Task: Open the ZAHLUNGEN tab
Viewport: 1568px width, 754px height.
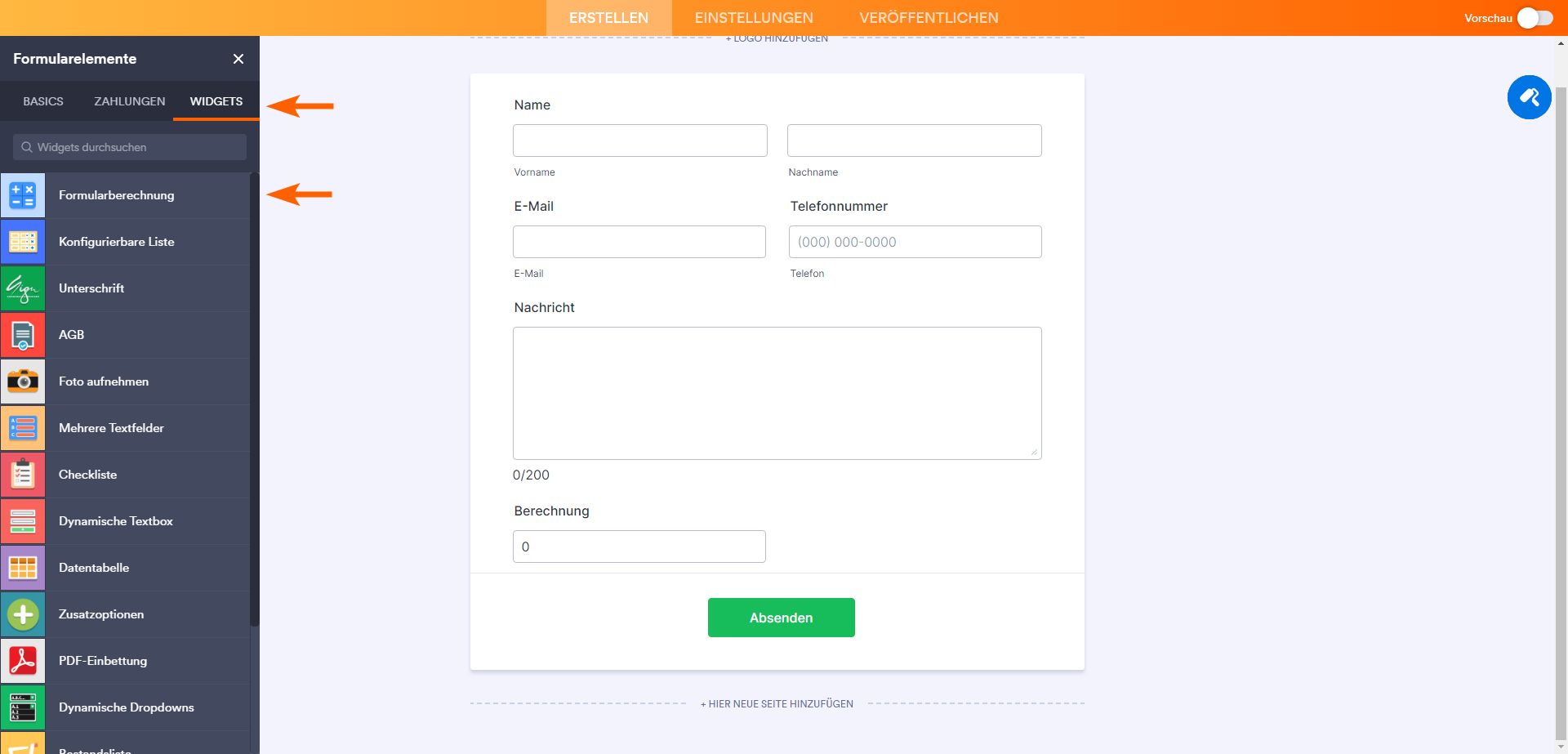Action: tap(129, 101)
